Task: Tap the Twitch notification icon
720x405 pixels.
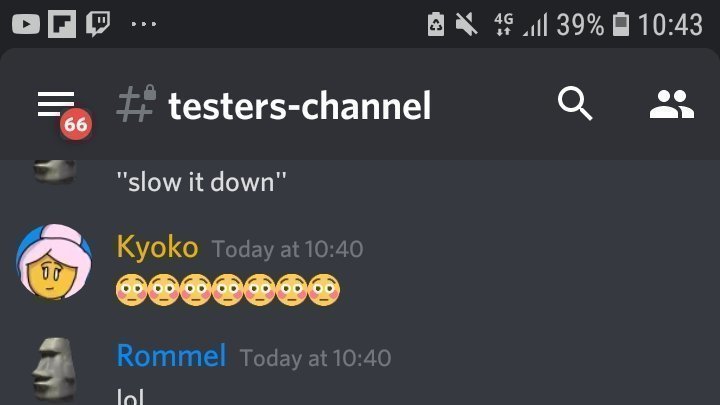Action: (x=98, y=24)
